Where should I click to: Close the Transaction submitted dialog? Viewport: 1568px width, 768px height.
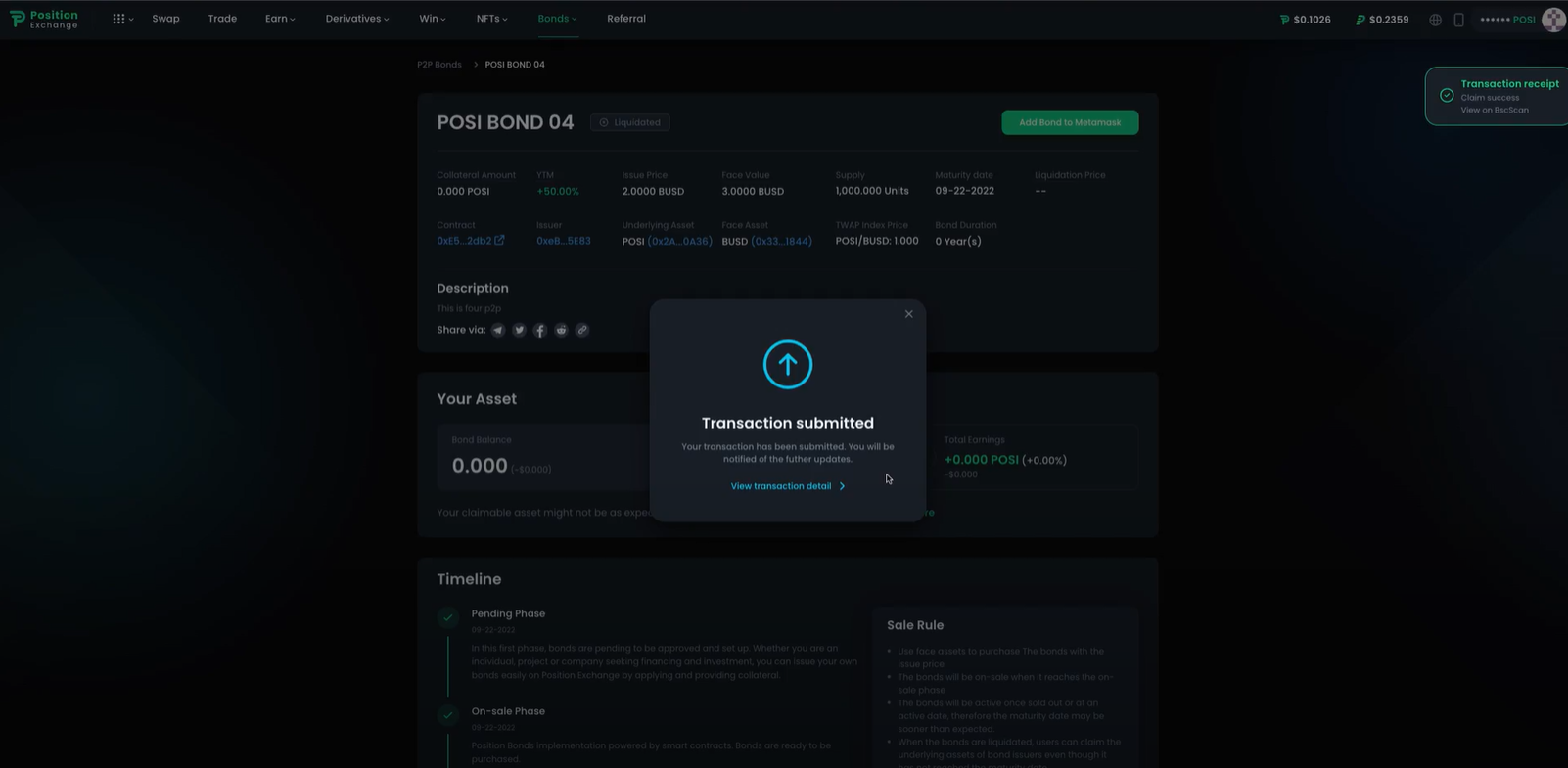908,314
